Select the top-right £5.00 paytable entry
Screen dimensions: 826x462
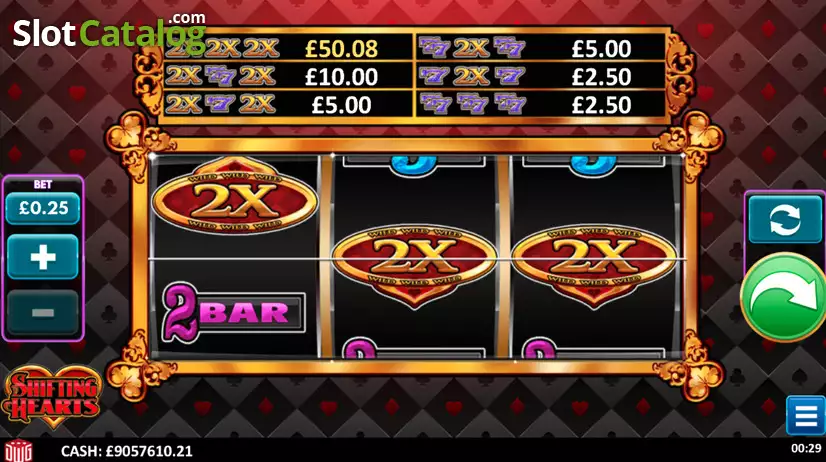(540, 48)
